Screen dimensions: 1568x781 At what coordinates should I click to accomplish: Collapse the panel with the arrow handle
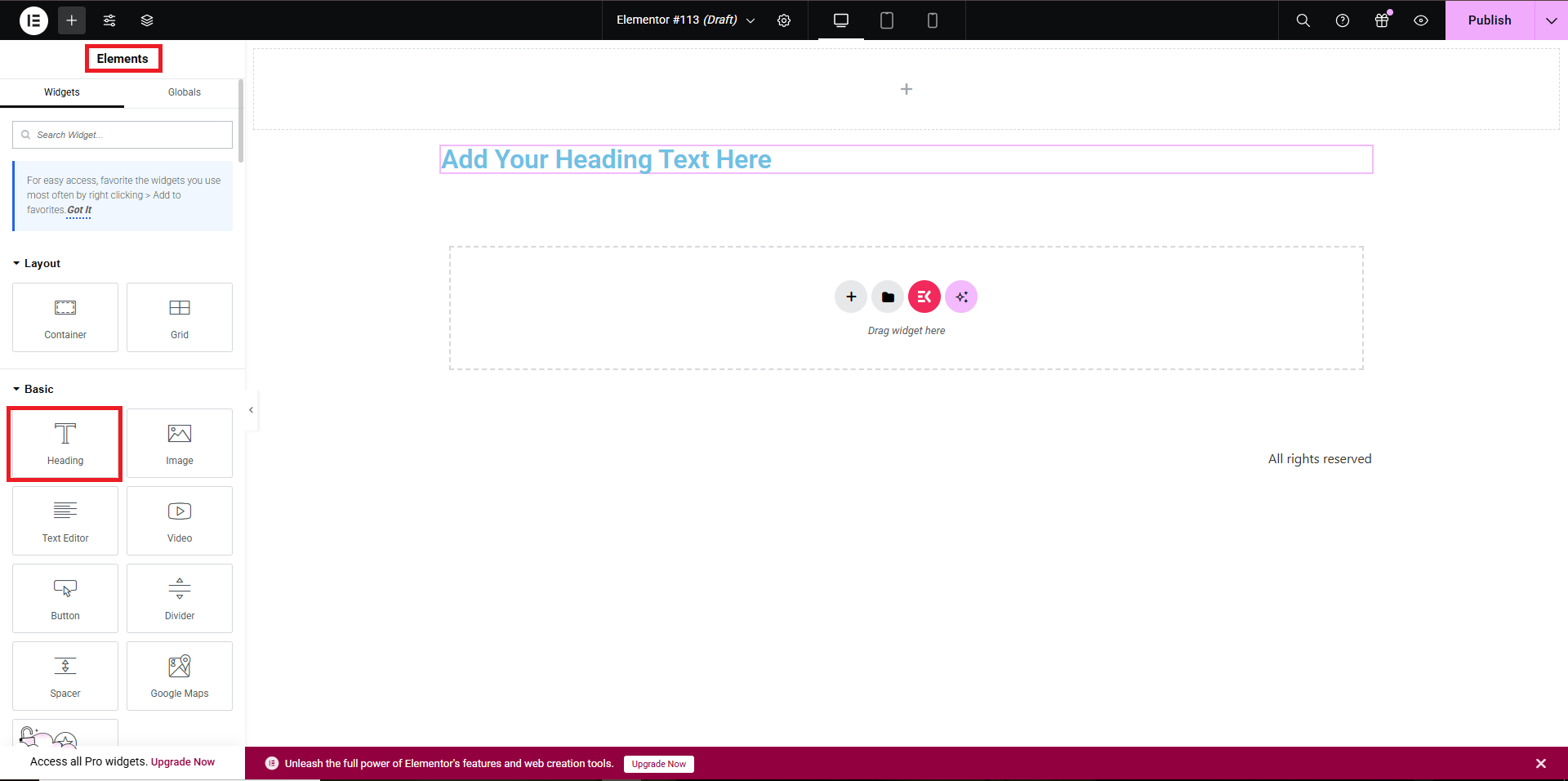click(x=252, y=410)
